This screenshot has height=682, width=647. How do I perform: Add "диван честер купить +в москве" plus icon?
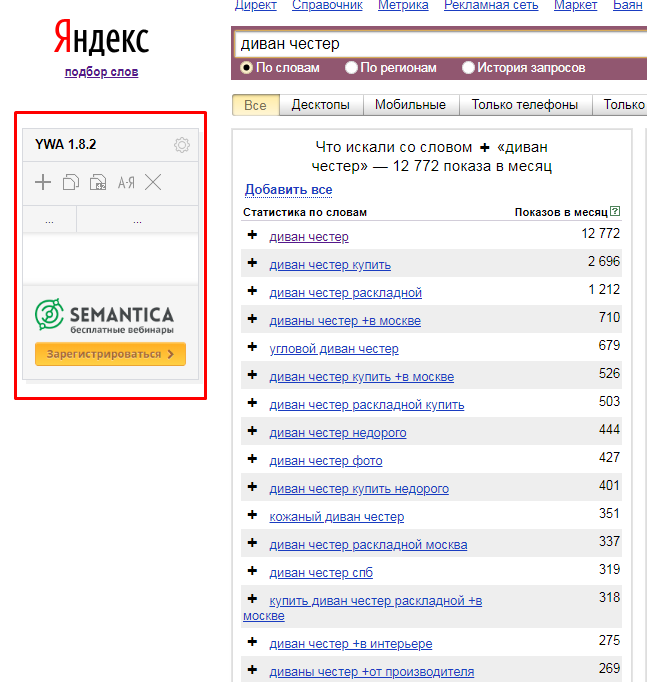point(252,374)
